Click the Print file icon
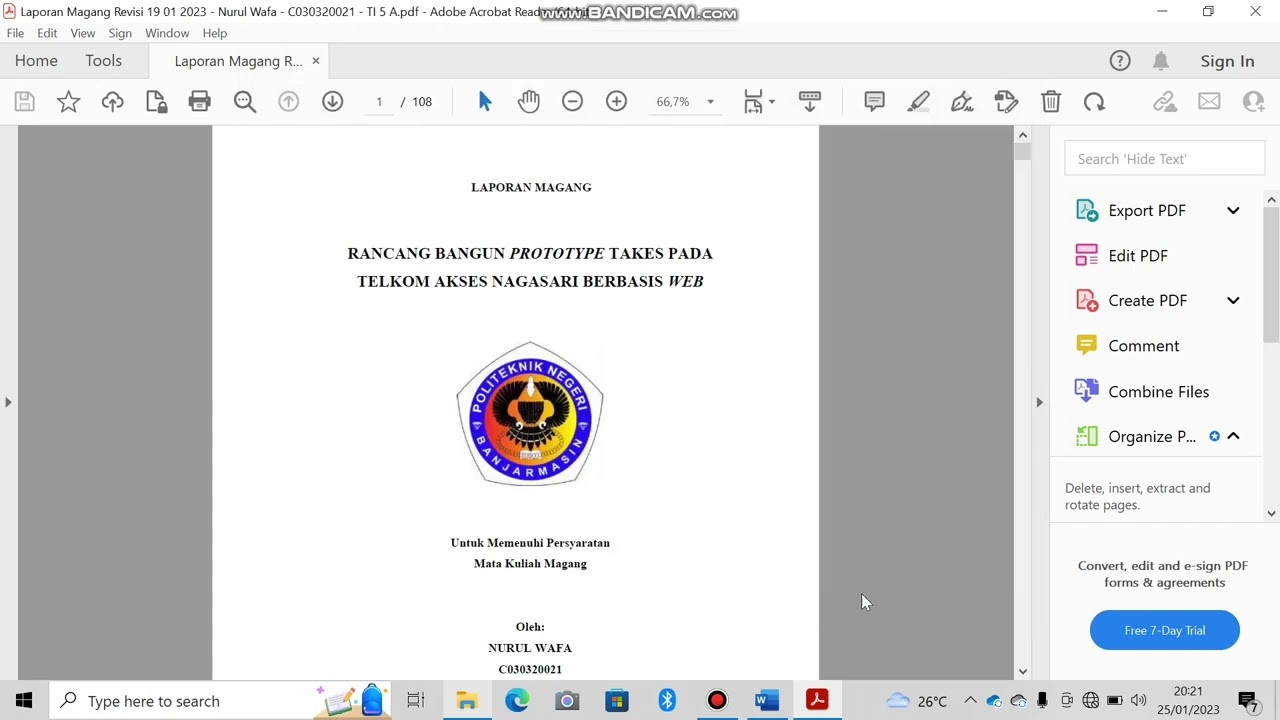This screenshot has height=720, width=1280. coord(200,101)
